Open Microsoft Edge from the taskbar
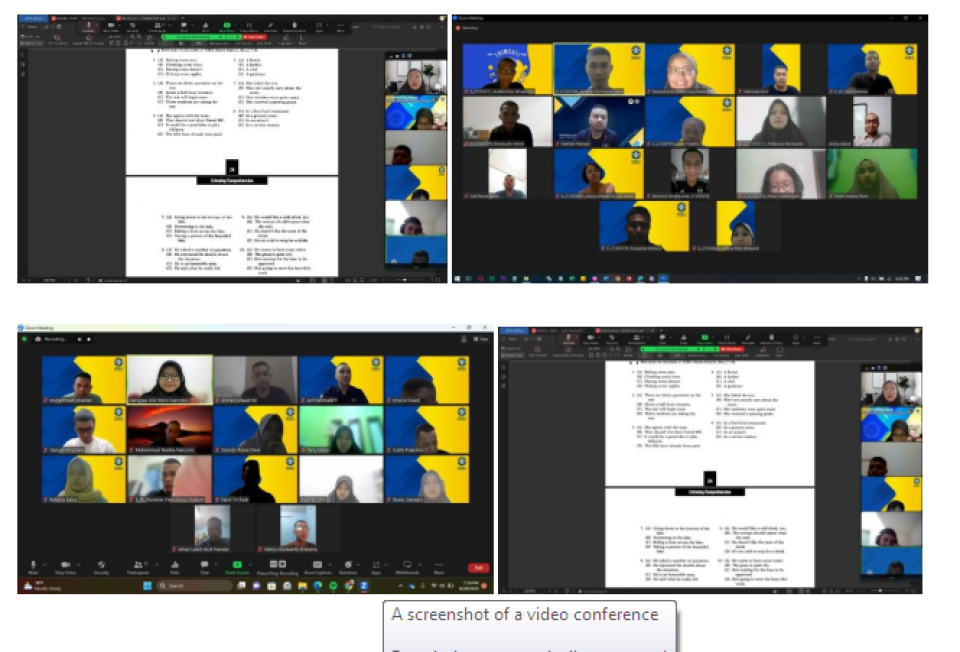 pyautogui.click(x=318, y=586)
